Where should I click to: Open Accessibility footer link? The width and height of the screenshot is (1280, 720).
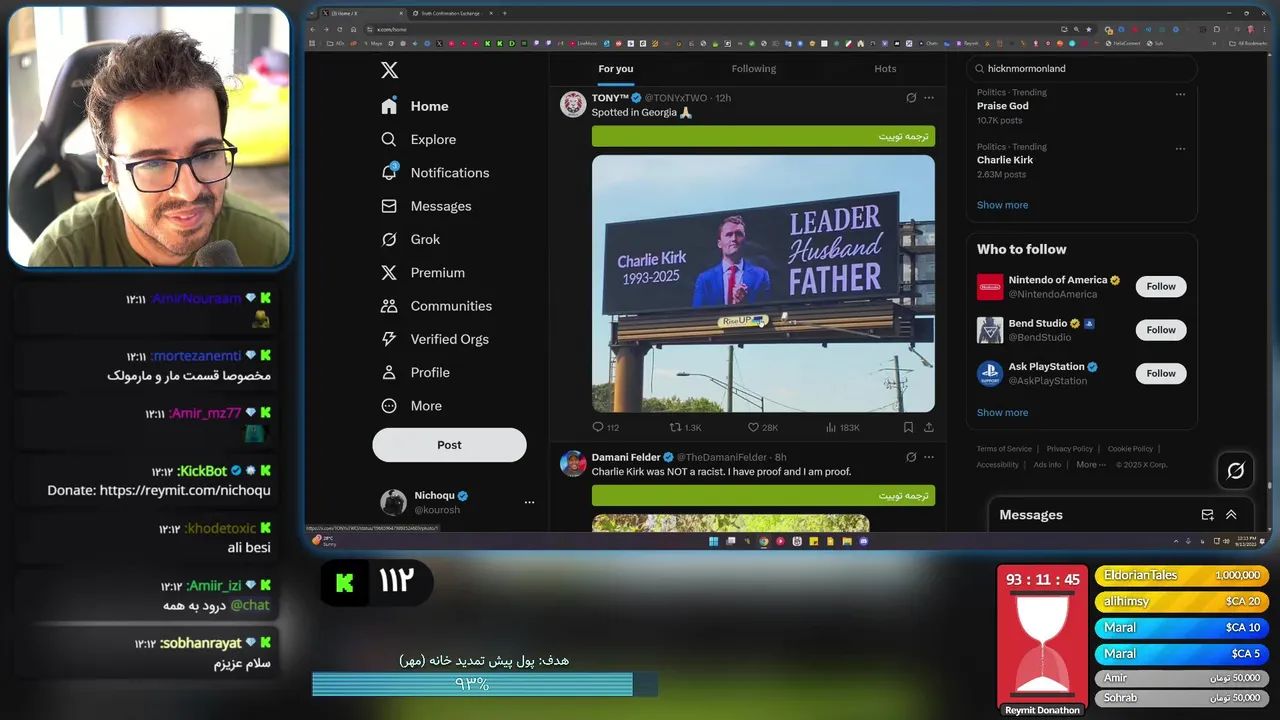point(998,464)
